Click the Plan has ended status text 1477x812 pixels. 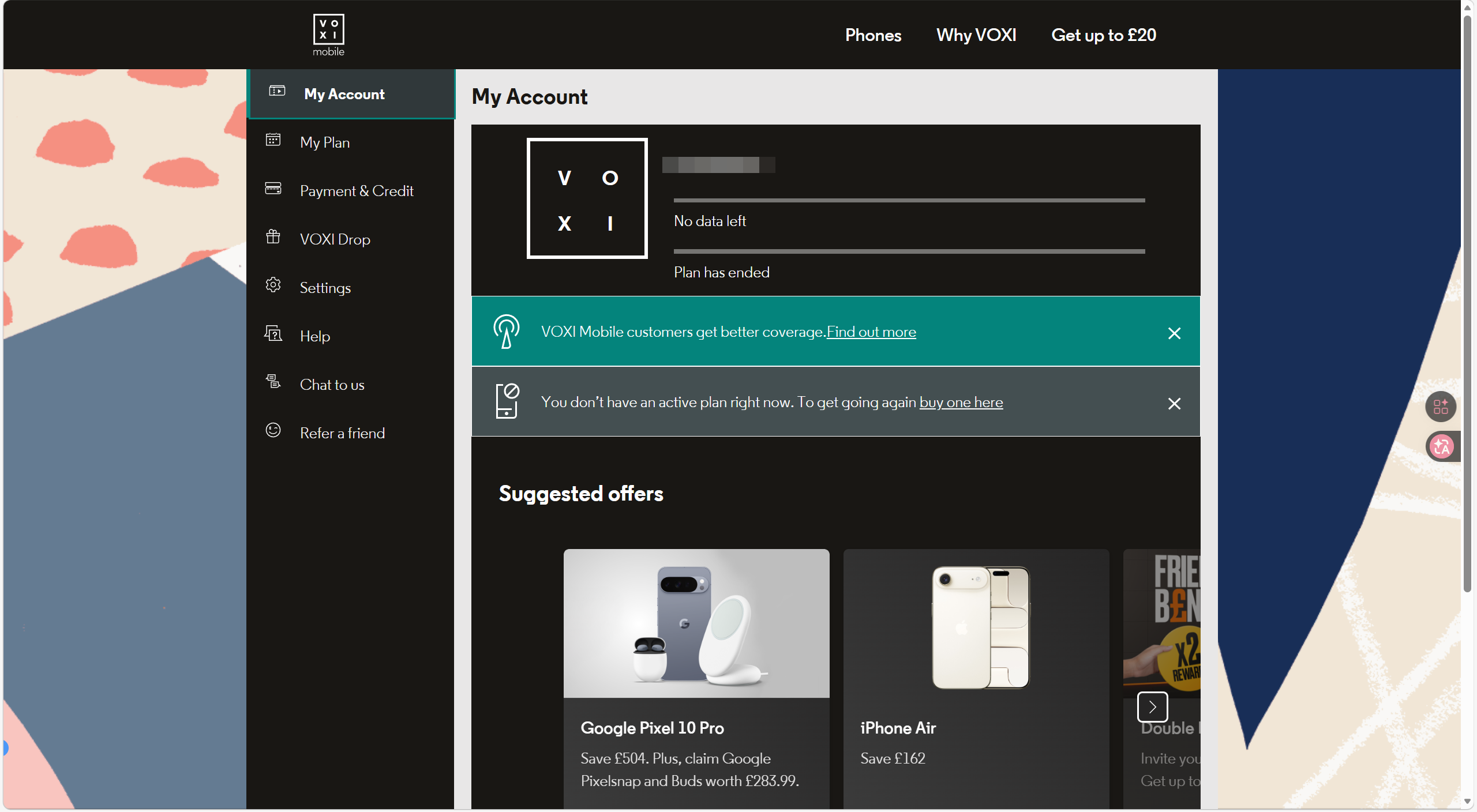[721, 273]
